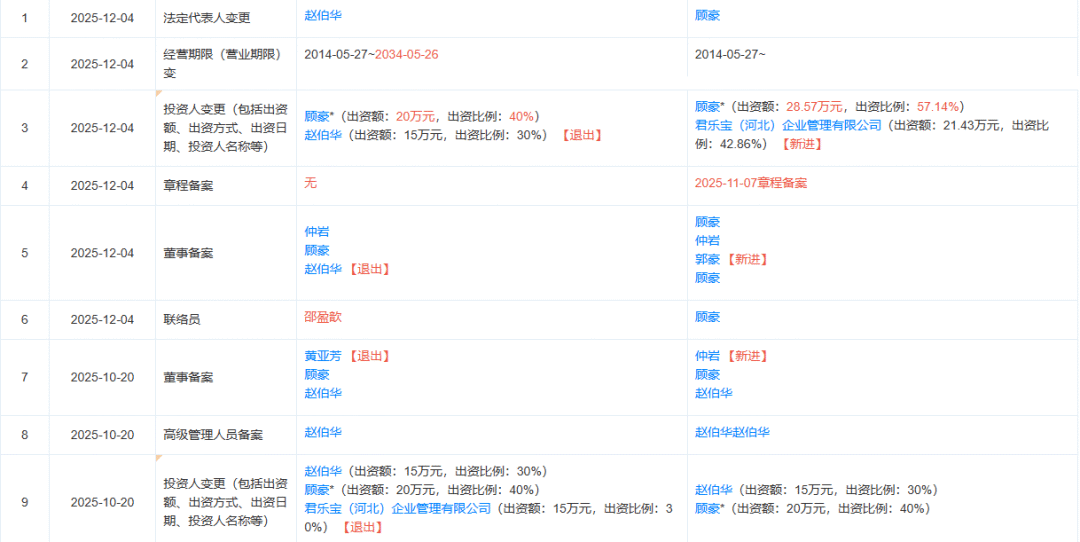Click 仲岩 link marked 新进 in row 7
This screenshot has width=1080, height=542.
[x=707, y=355]
